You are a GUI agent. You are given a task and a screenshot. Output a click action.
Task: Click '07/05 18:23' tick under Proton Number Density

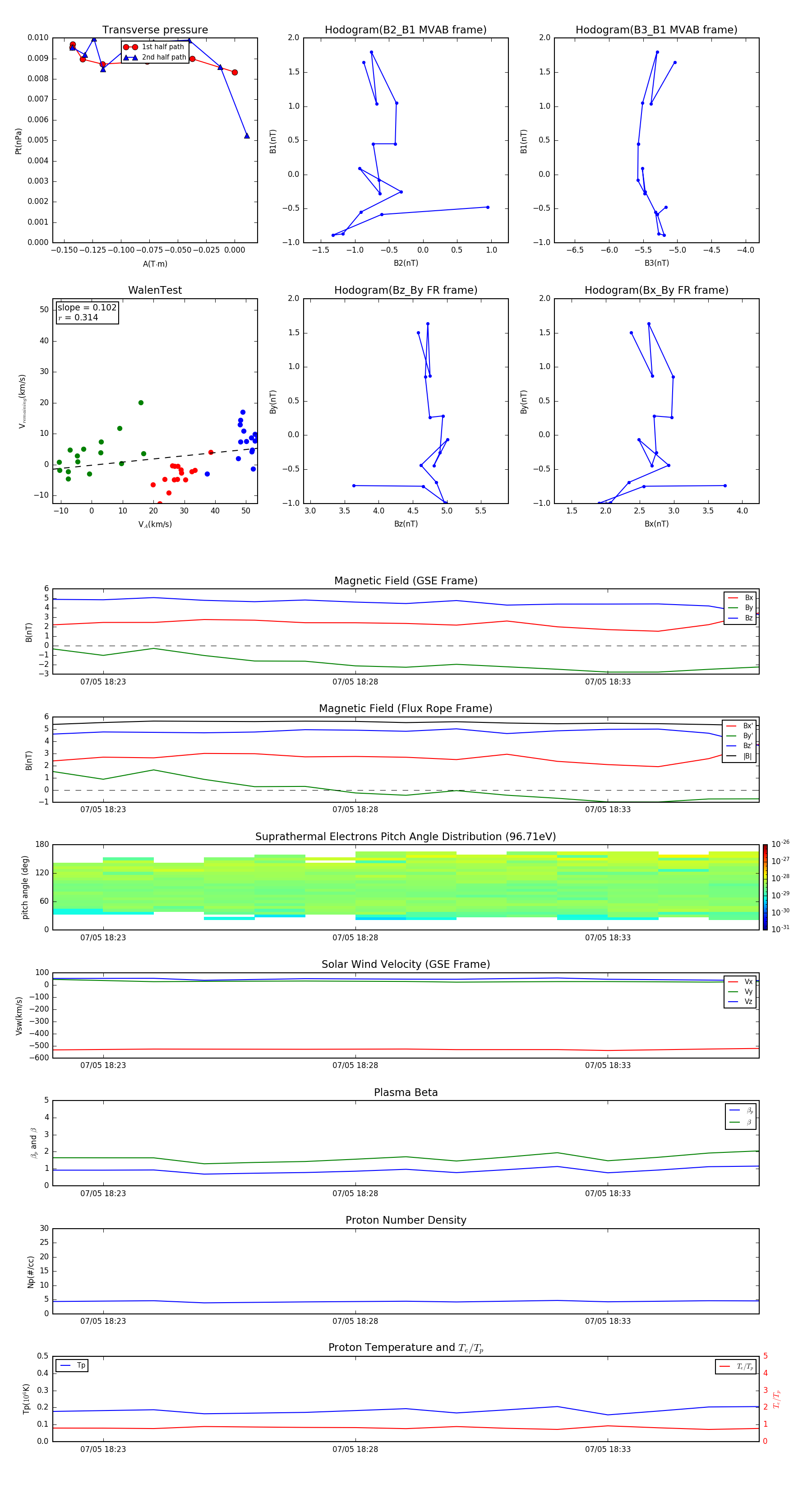pyautogui.click(x=103, y=1321)
